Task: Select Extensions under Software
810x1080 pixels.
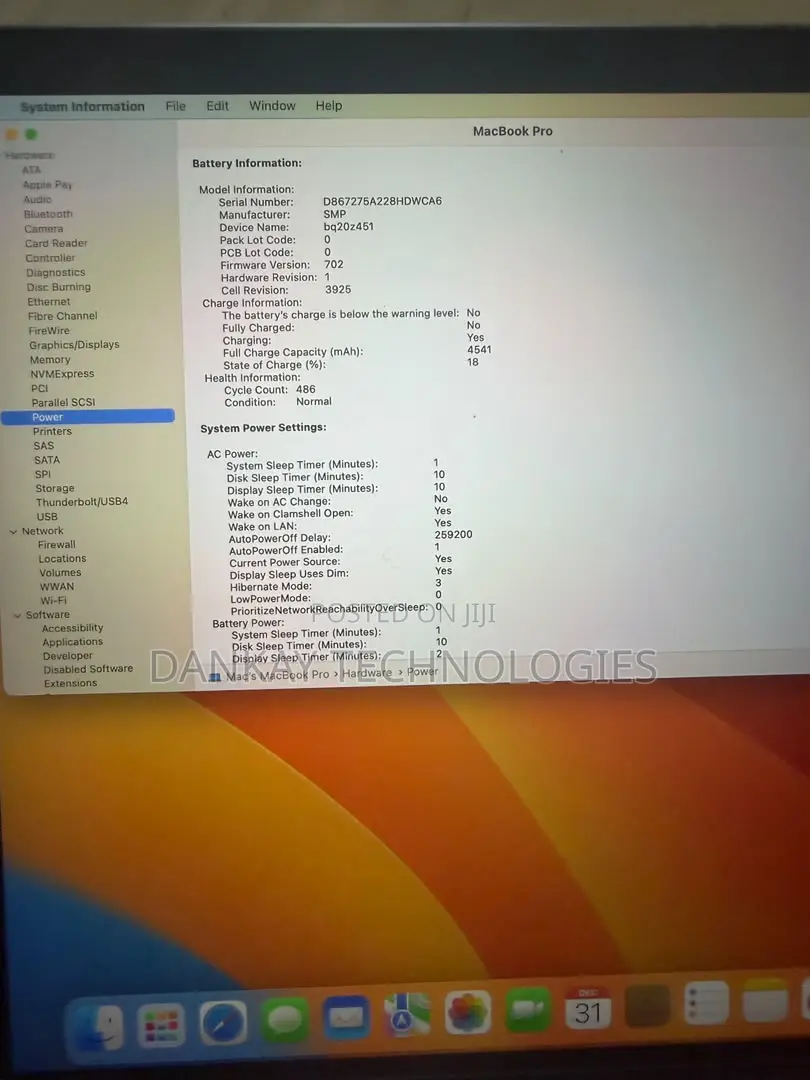Action: pos(70,683)
